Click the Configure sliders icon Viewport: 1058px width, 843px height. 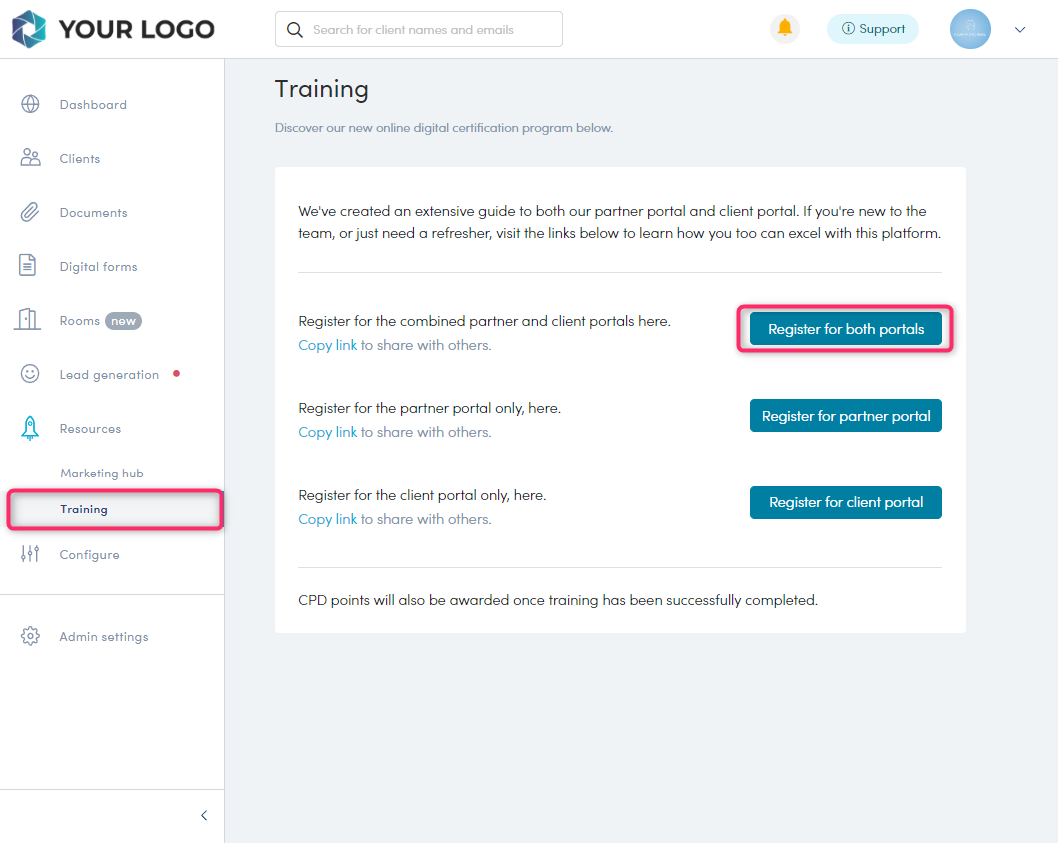[x=30, y=554]
